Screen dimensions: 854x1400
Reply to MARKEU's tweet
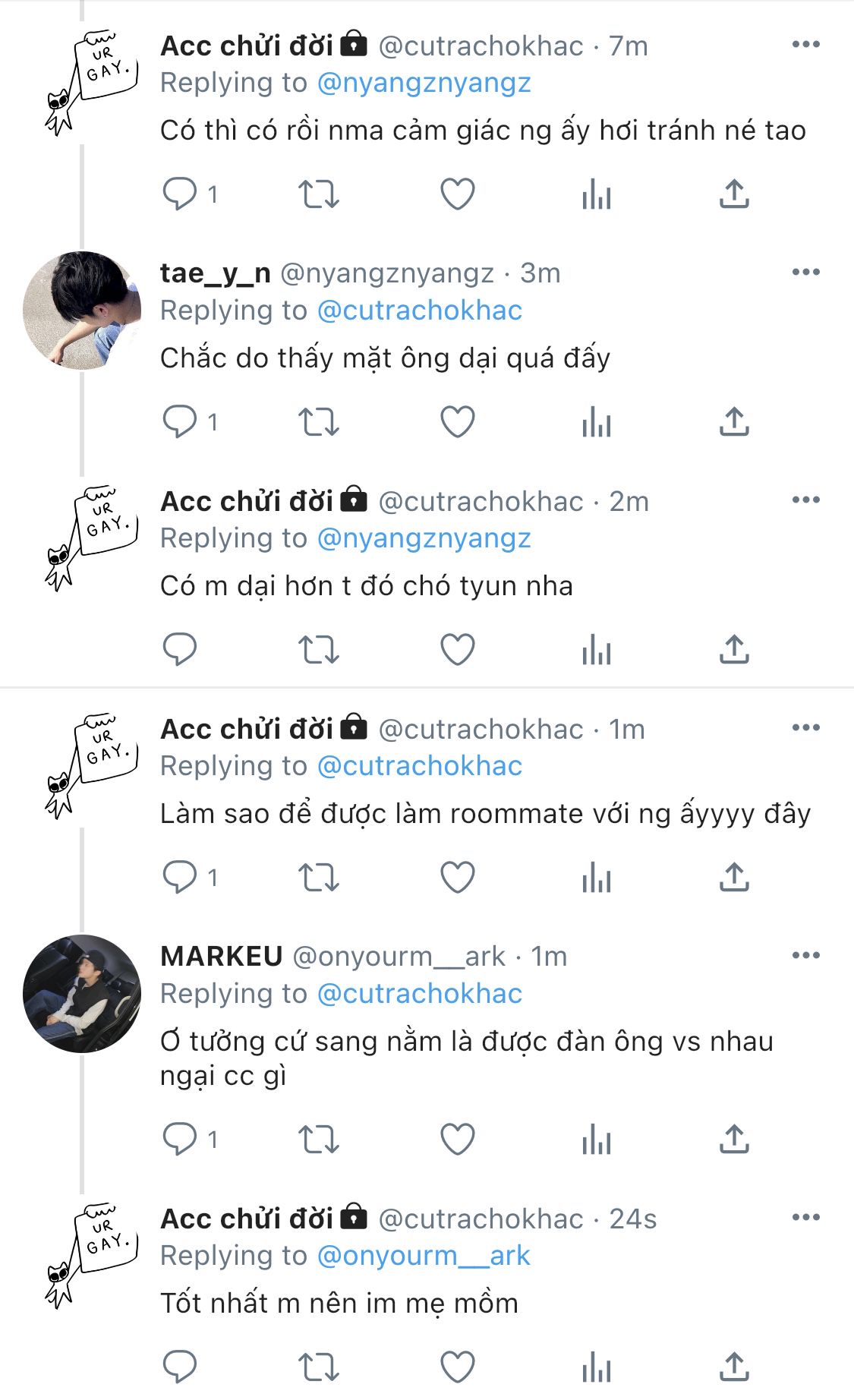180,1139
